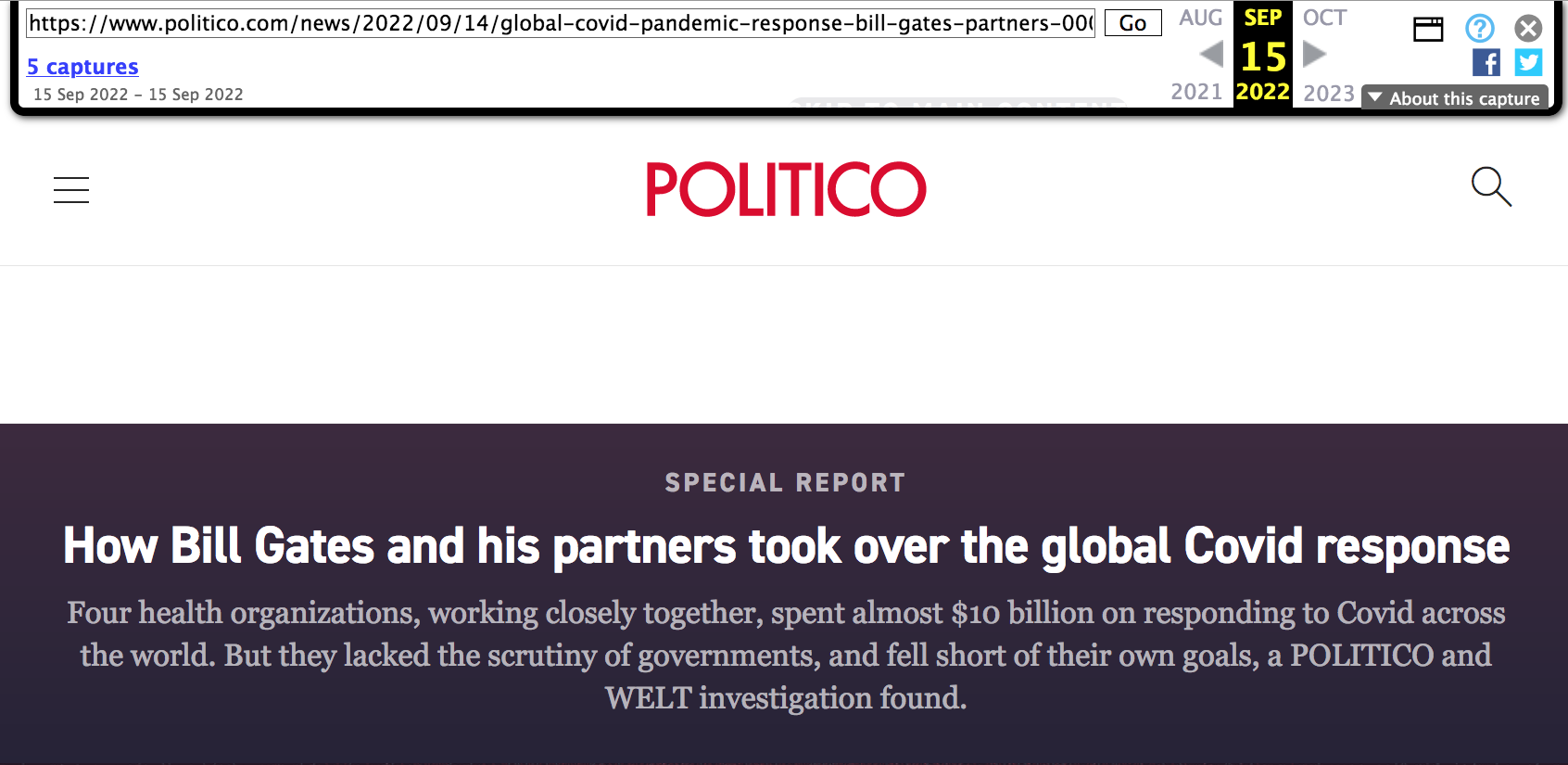Go to next capture with right arrow

tap(1314, 55)
